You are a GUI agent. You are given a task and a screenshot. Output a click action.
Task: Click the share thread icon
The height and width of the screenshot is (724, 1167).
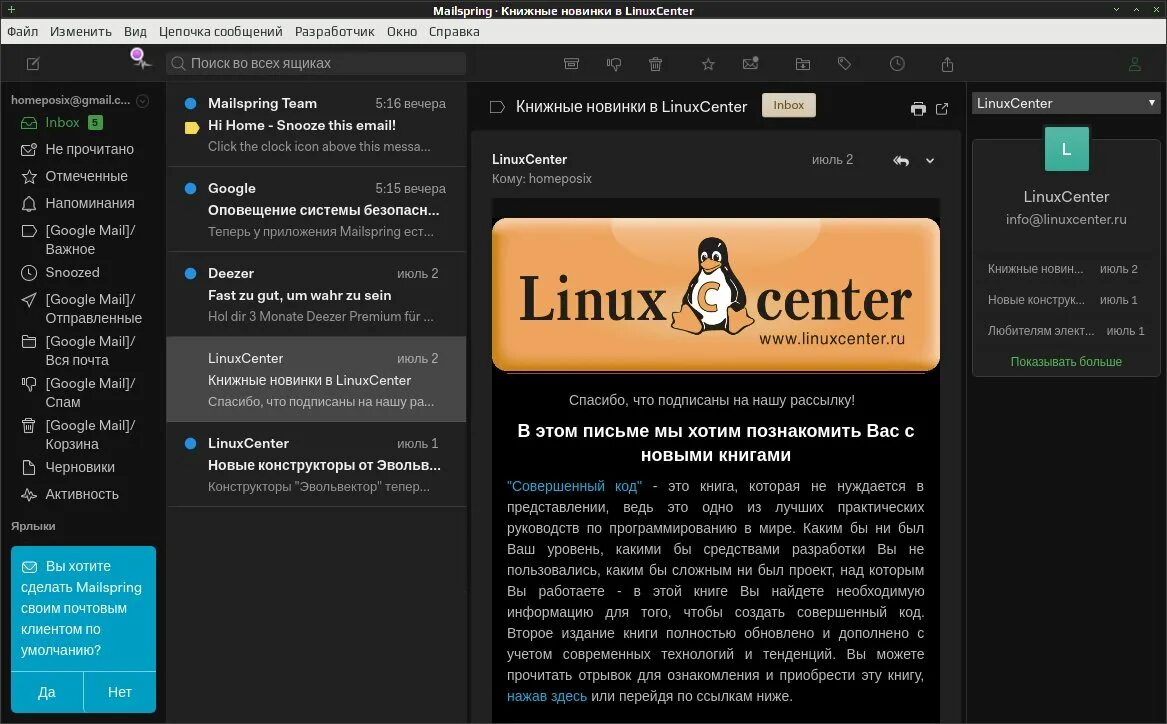pyautogui.click(x=947, y=65)
